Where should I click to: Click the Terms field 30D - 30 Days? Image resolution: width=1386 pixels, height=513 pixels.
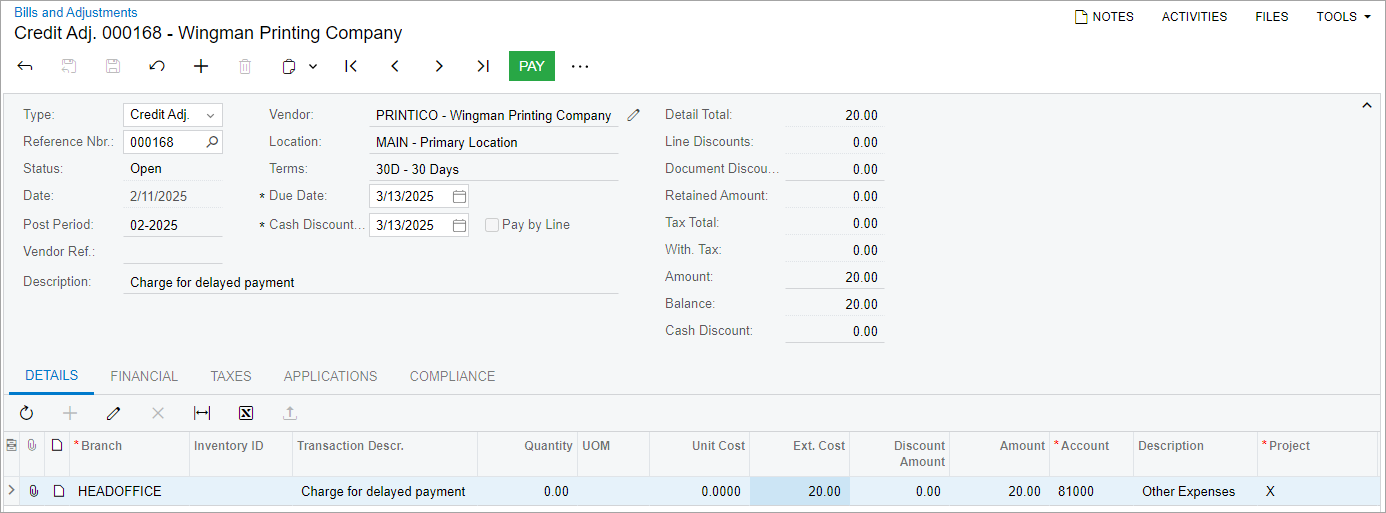click(494, 169)
